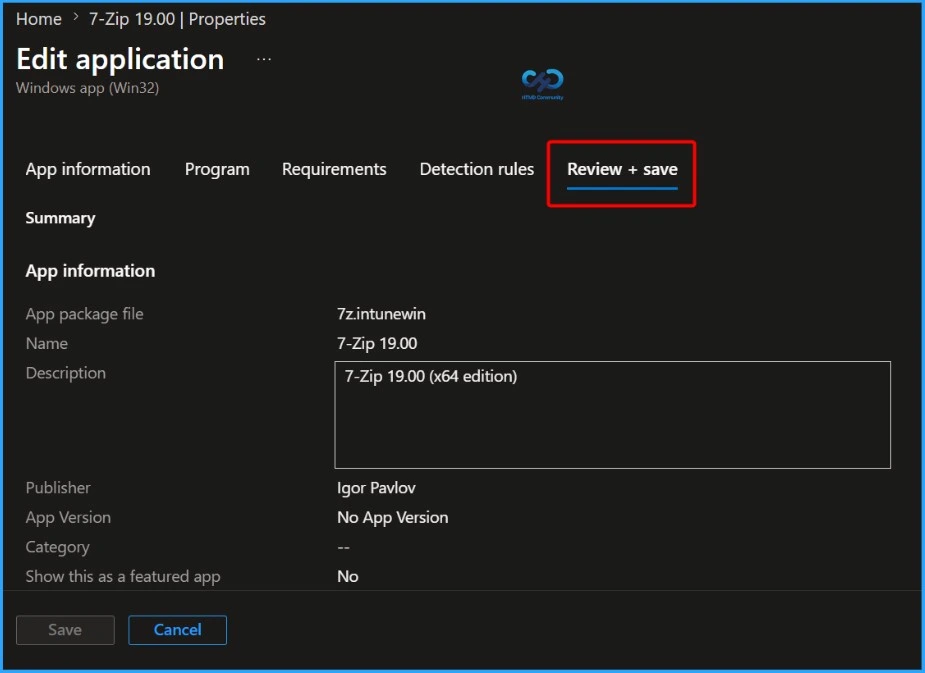The image size is (925, 673).
Task: Click inside the Description text box
Action: (612, 415)
